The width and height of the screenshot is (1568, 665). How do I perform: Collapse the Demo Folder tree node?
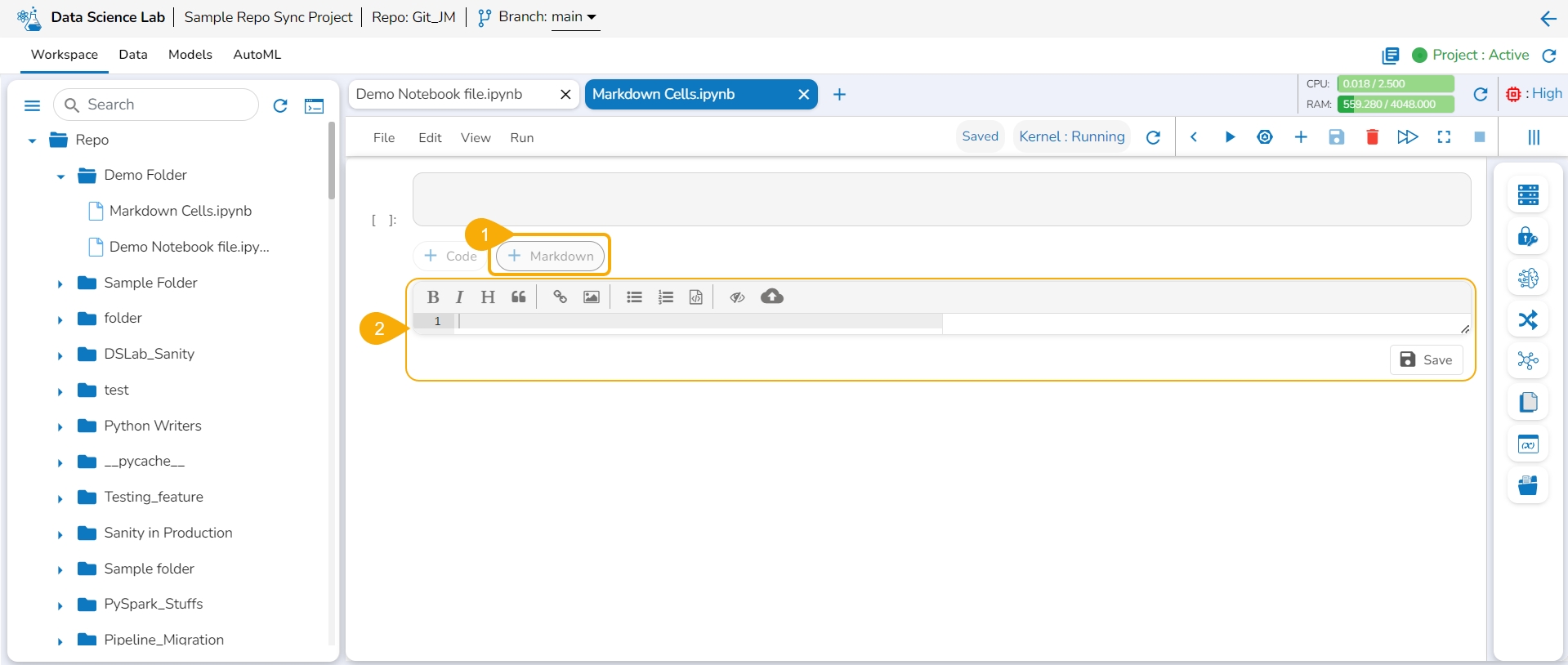pyautogui.click(x=60, y=176)
